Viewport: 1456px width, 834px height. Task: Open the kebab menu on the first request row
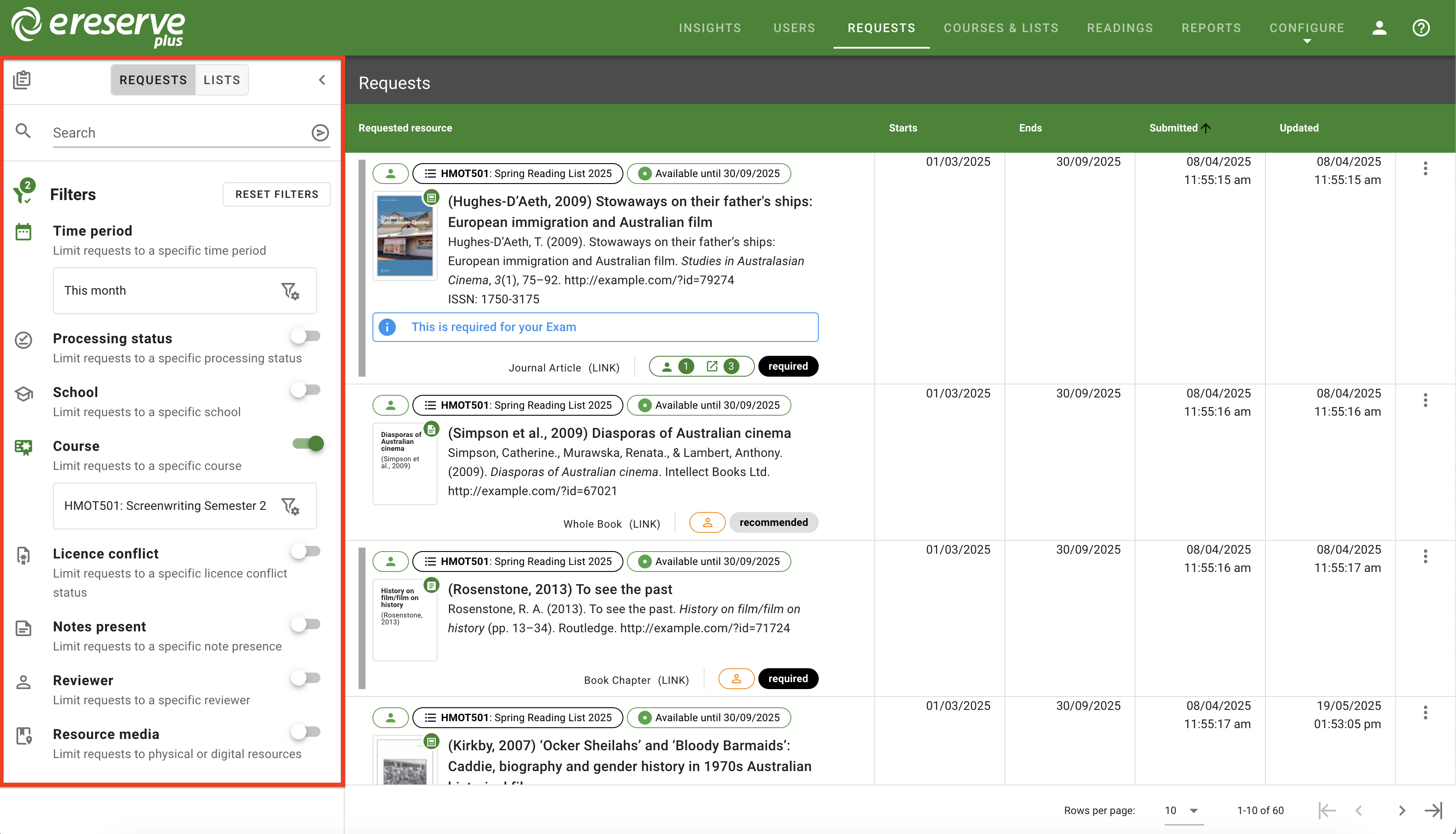pos(1425,168)
